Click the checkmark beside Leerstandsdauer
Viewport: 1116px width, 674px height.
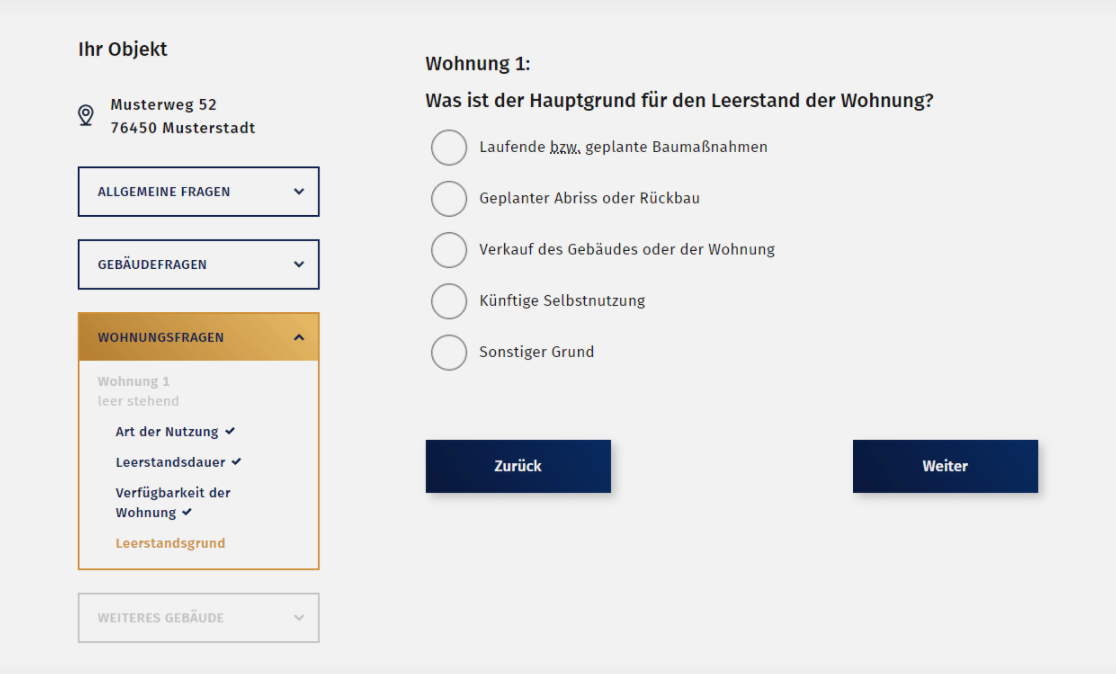tap(237, 462)
